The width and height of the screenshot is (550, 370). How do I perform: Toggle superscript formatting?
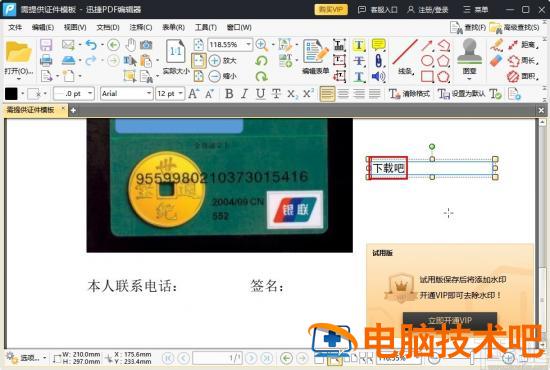(308, 94)
